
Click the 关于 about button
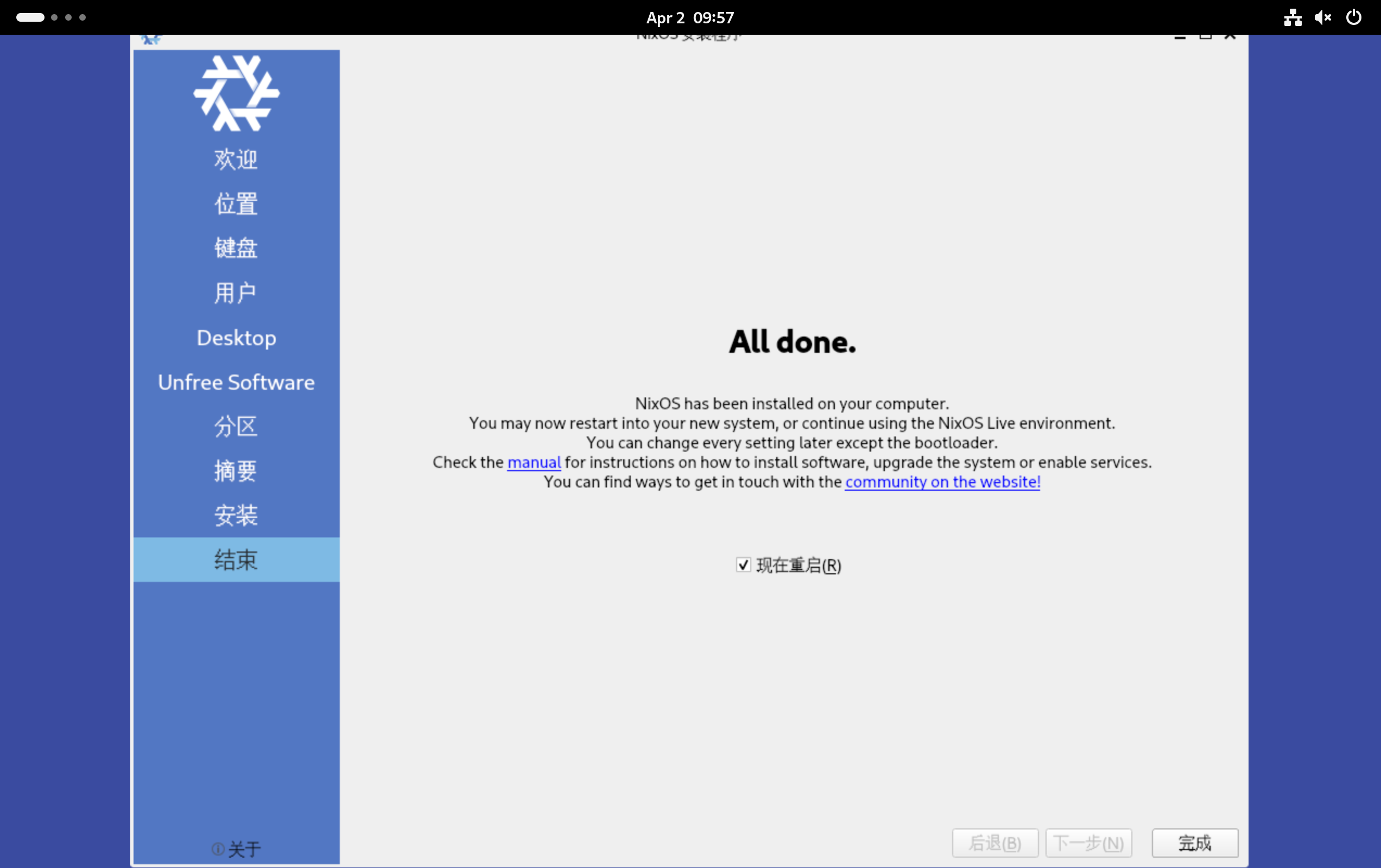[x=244, y=848]
